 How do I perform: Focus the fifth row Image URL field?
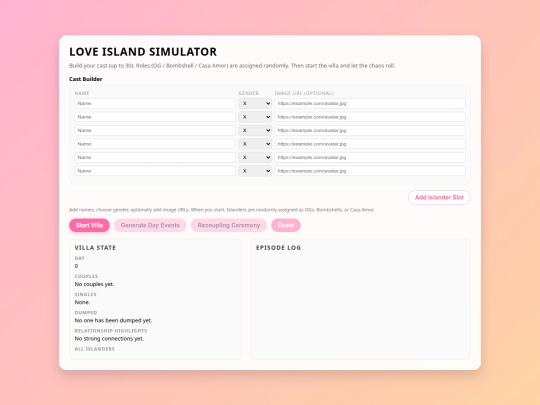coord(370,157)
